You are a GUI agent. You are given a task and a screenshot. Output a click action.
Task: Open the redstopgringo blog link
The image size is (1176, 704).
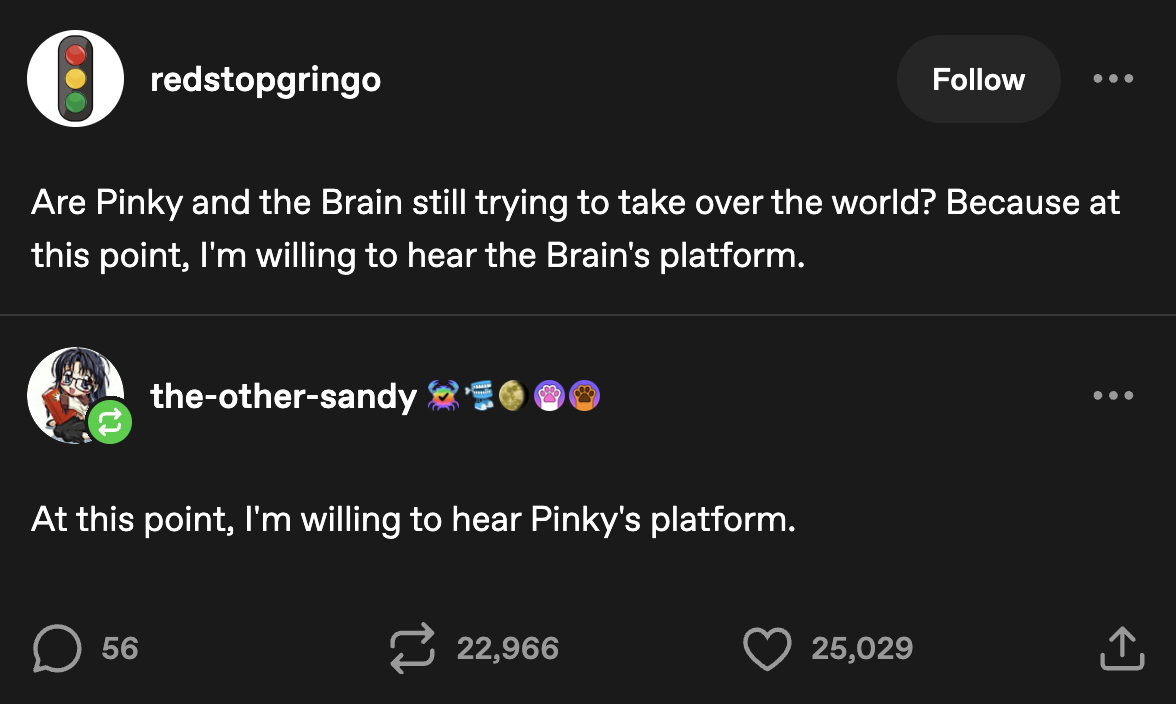tap(265, 80)
